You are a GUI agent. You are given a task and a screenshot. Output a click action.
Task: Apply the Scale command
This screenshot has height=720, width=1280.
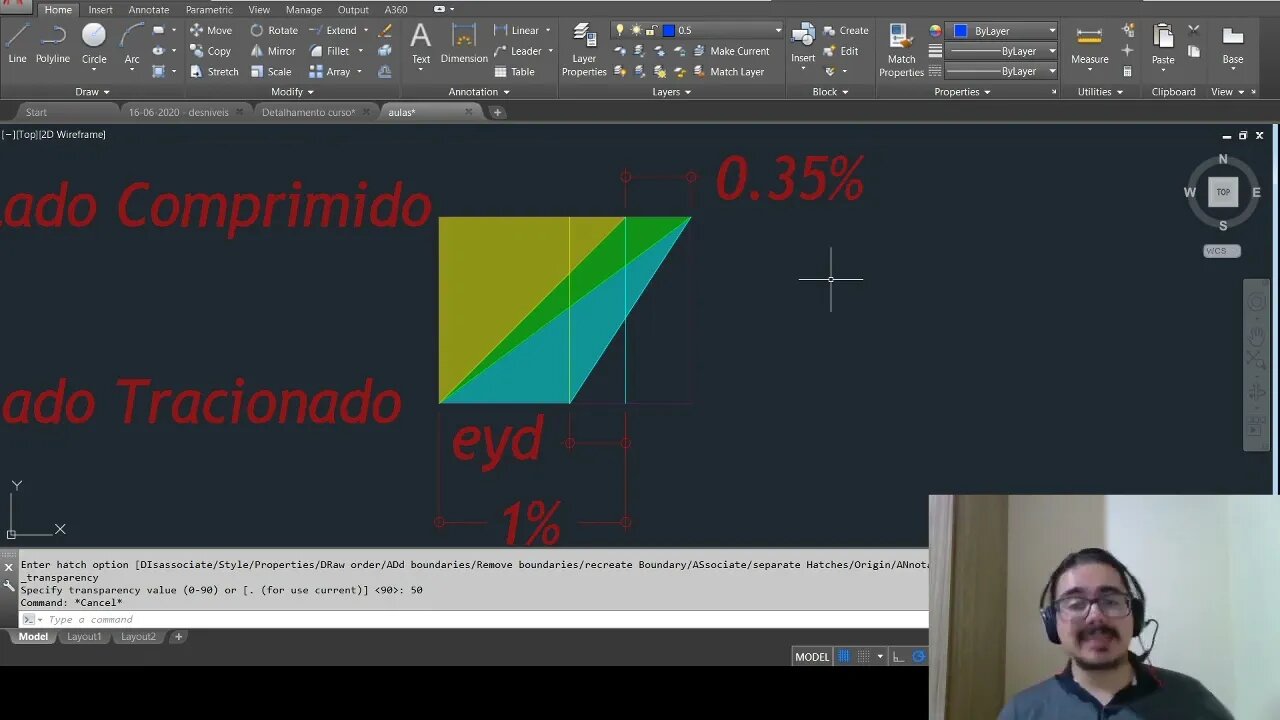coord(271,72)
